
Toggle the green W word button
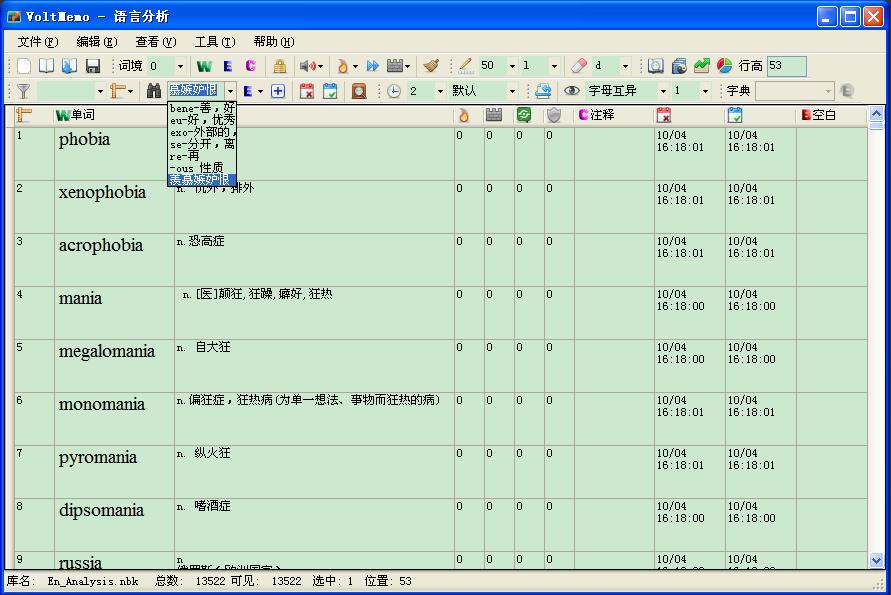tap(204, 66)
